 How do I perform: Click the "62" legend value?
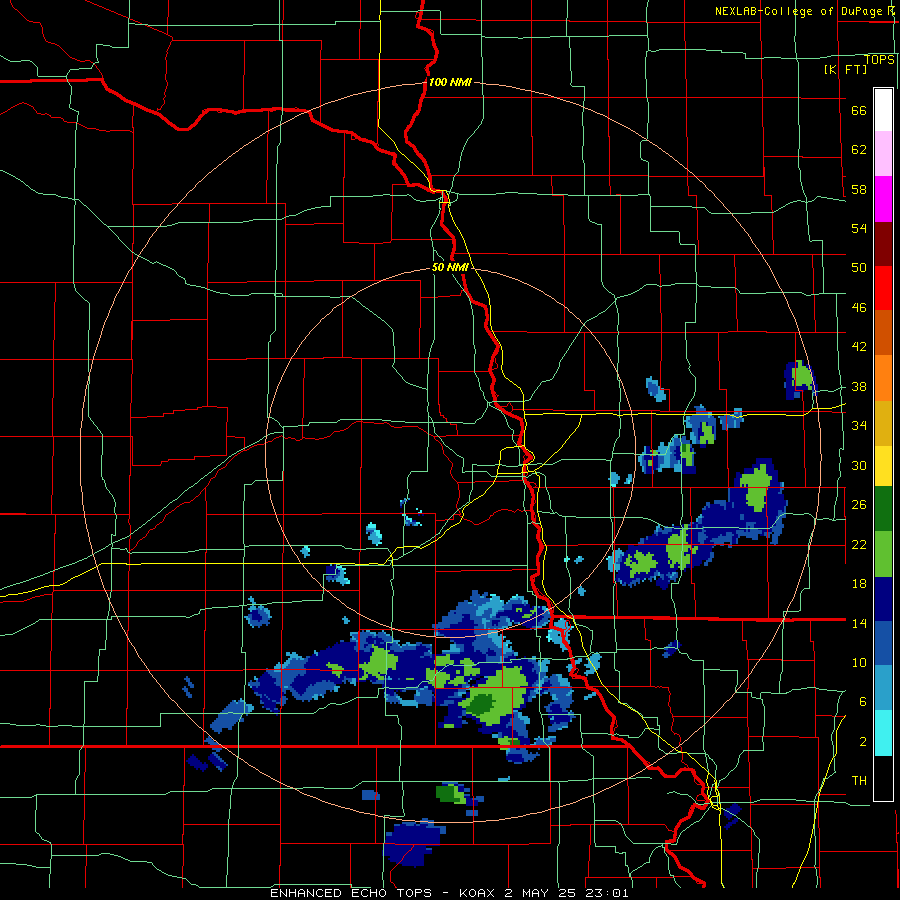(x=859, y=150)
